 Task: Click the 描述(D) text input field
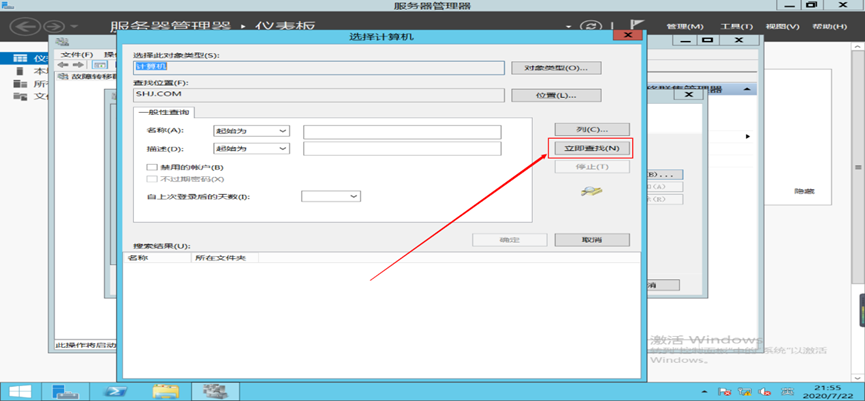pyautogui.click(x=402, y=149)
